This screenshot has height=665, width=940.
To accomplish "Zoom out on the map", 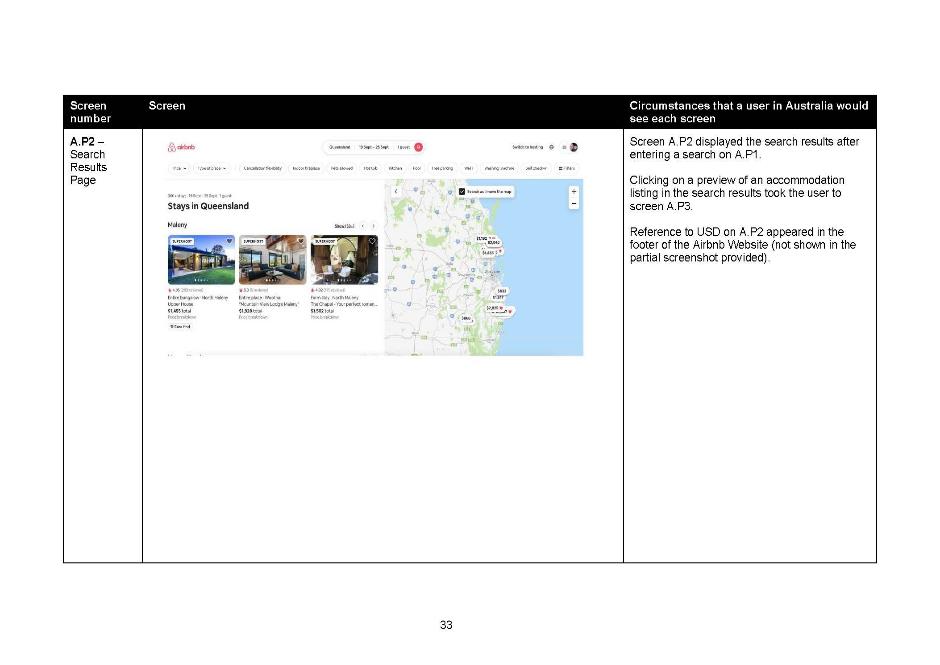I will click(574, 203).
